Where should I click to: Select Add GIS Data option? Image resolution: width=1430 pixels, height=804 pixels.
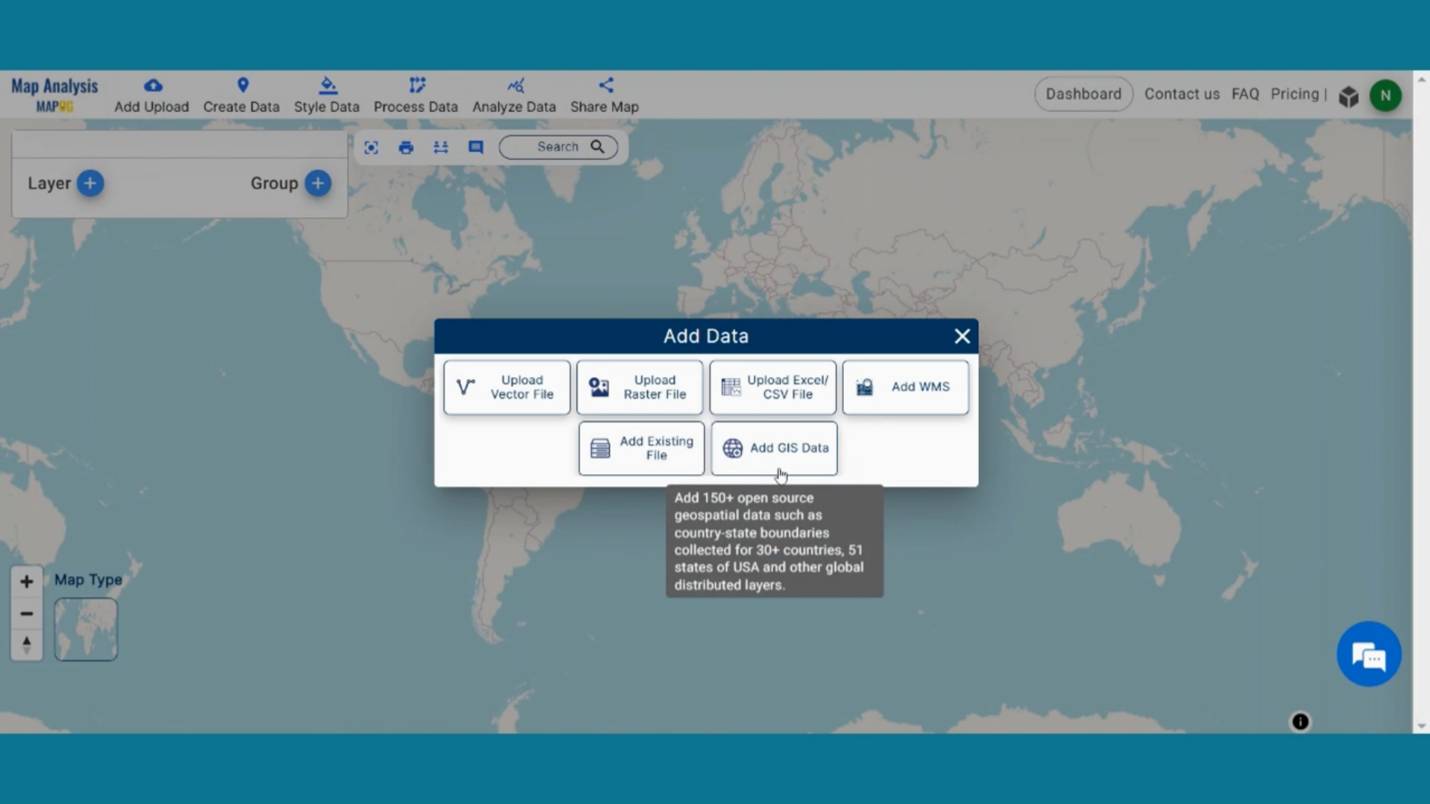[774, 448]
